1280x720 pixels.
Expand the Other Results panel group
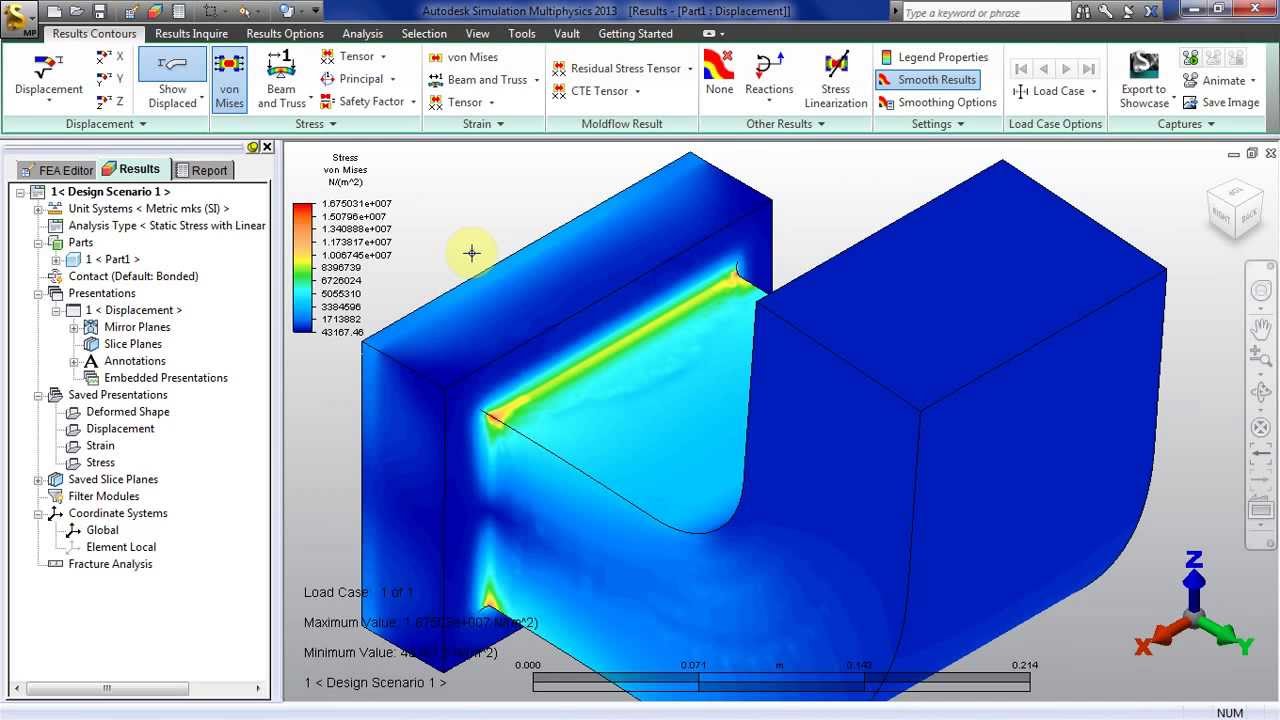tap(786, 124)
